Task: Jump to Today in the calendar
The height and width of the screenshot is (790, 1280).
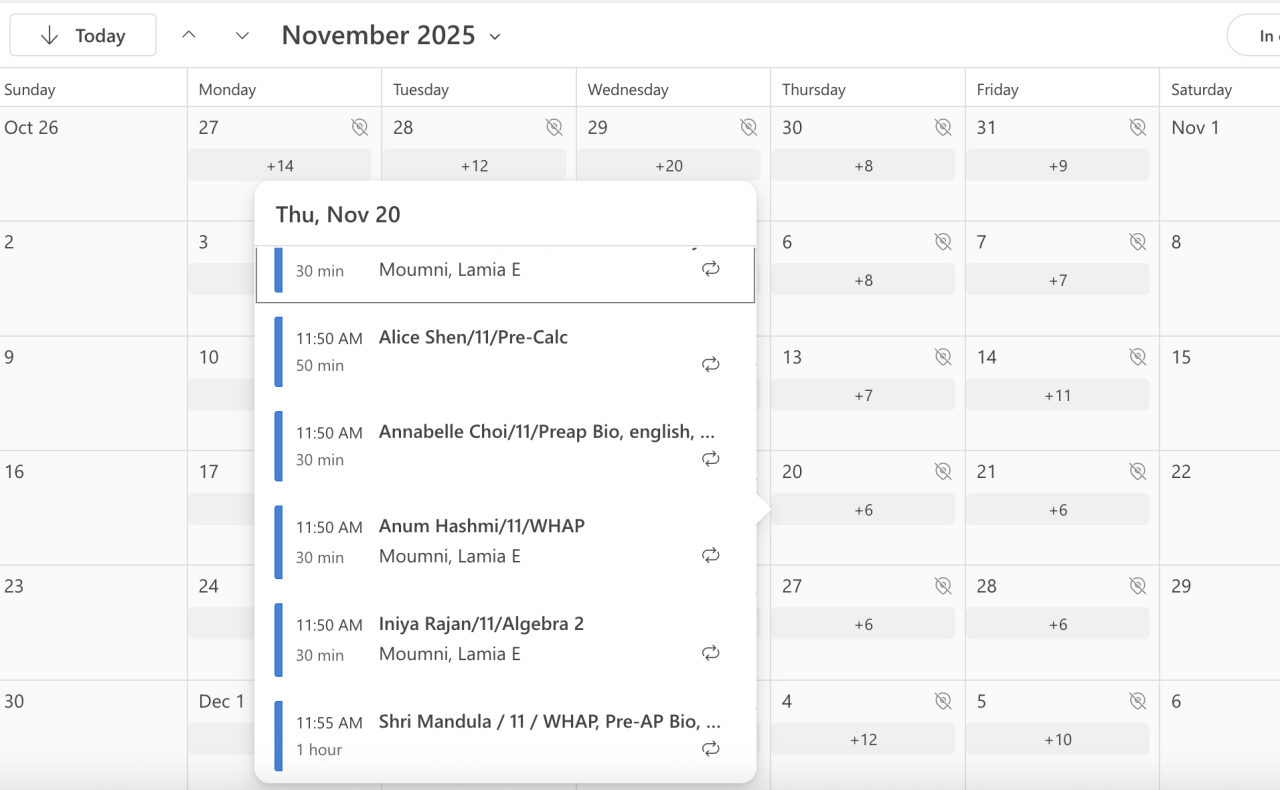Action: pos(83,36)
